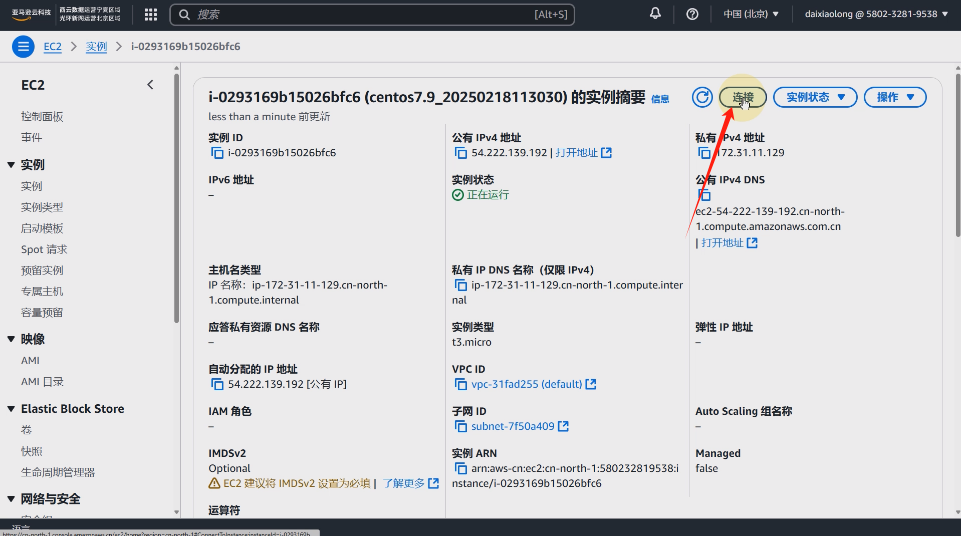This screenshot has width=961, height=536.
Task: Open 启动模板 in the sidebar
Action: click(x=42, y=228)
